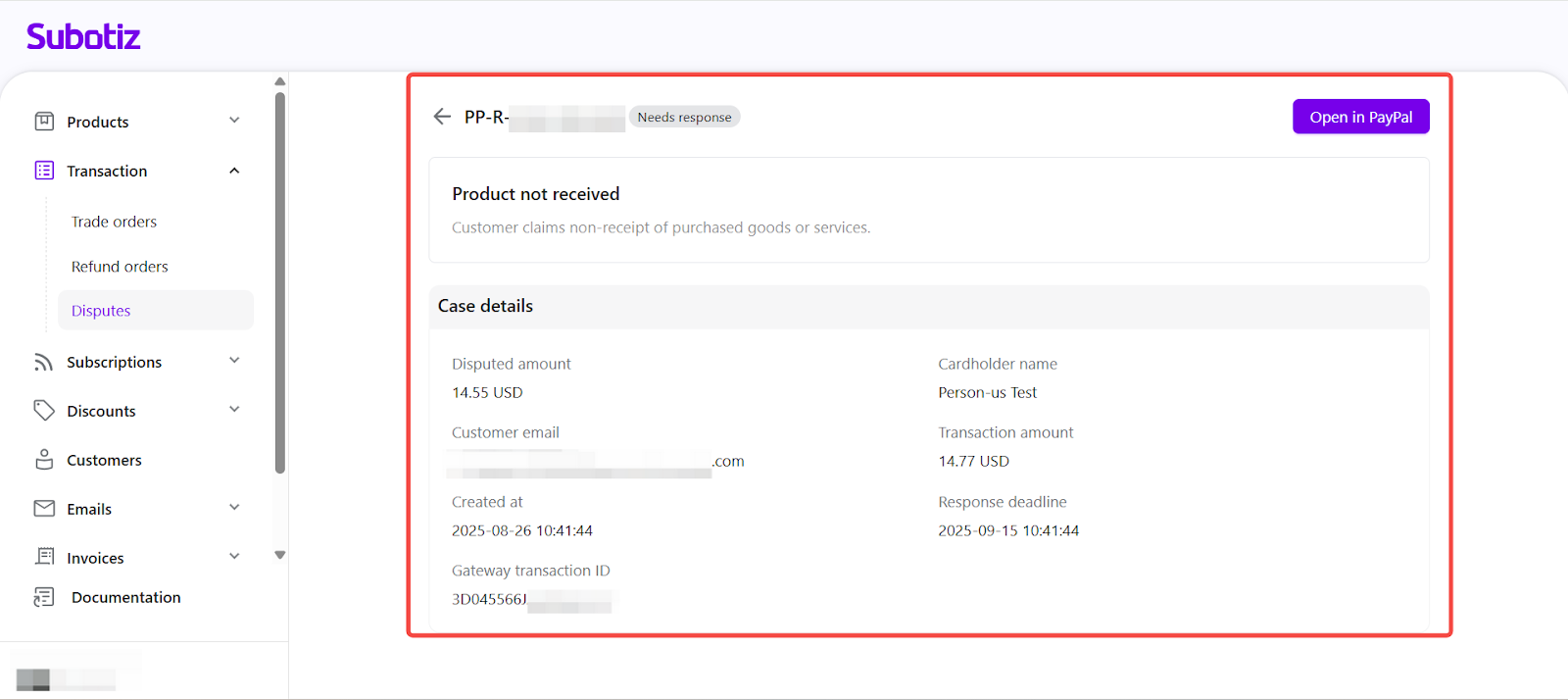
Task: Click the Subotiz logo
Action: [83, 37]
